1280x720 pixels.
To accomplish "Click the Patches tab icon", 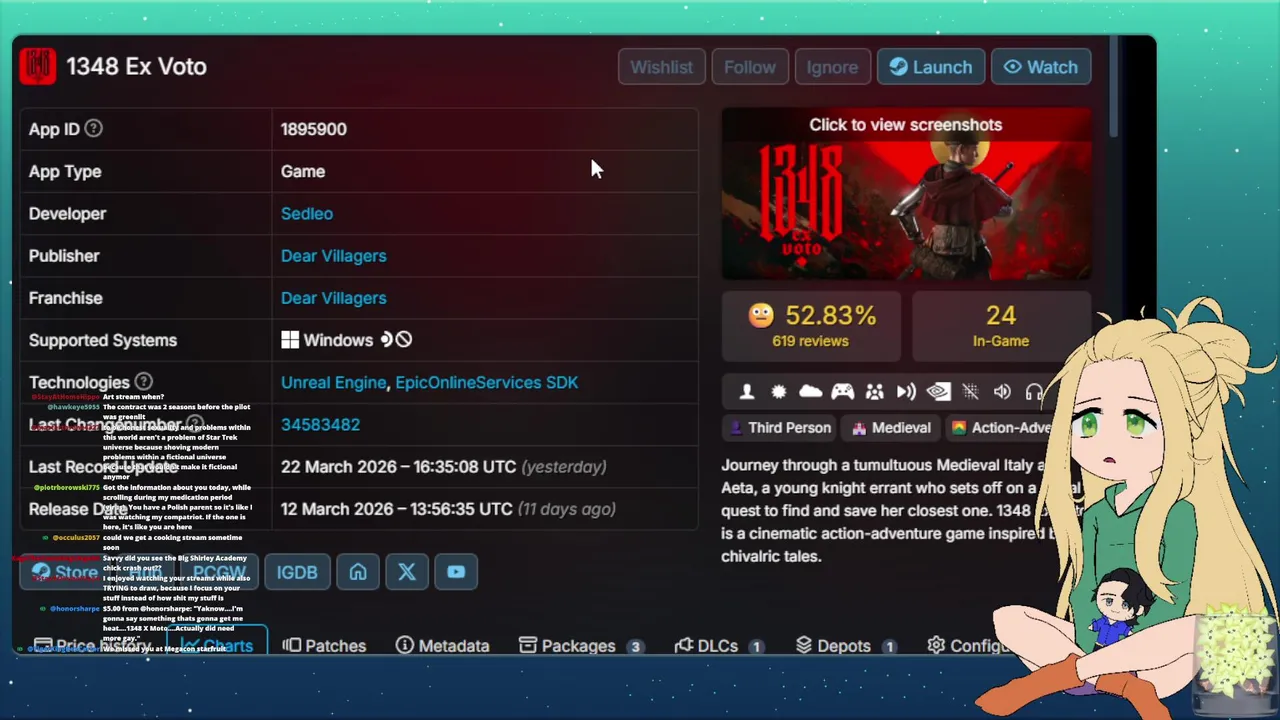I will (292, 645).
